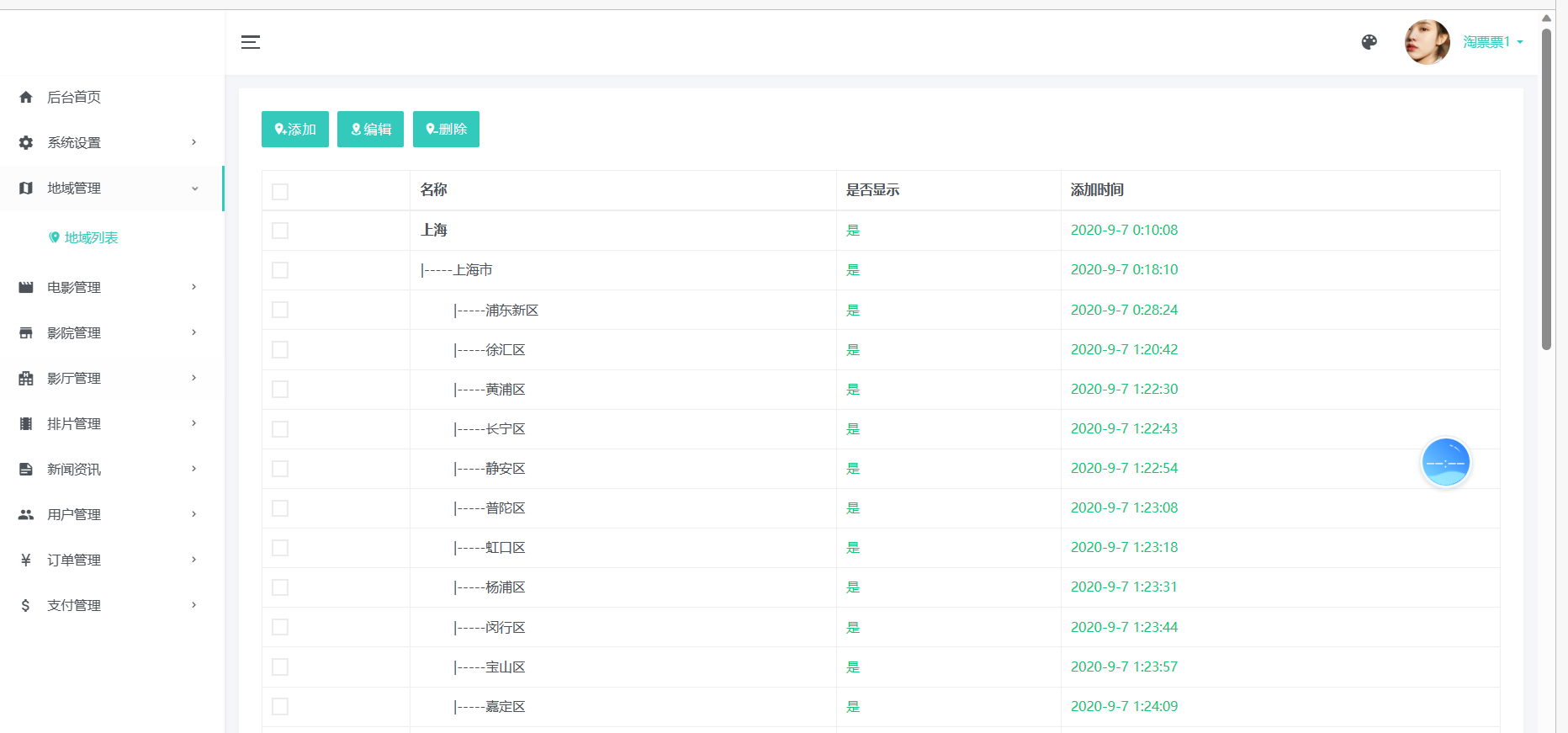Viewport: 1568px width, 733px height.
Task: Click the yen icon beside 订单管理
Action: click(x=26, y=560)
